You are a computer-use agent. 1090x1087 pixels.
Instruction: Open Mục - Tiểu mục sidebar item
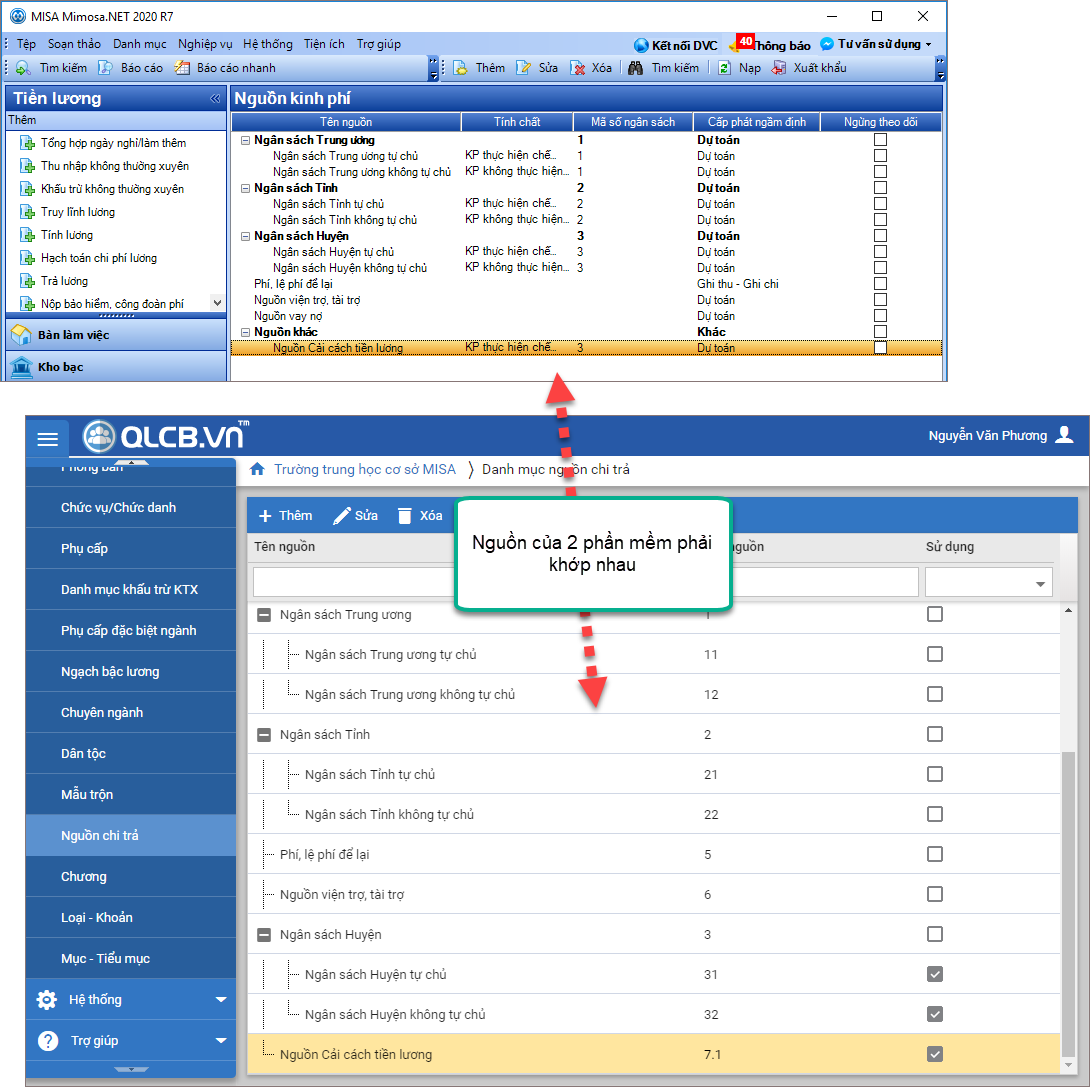131,958
